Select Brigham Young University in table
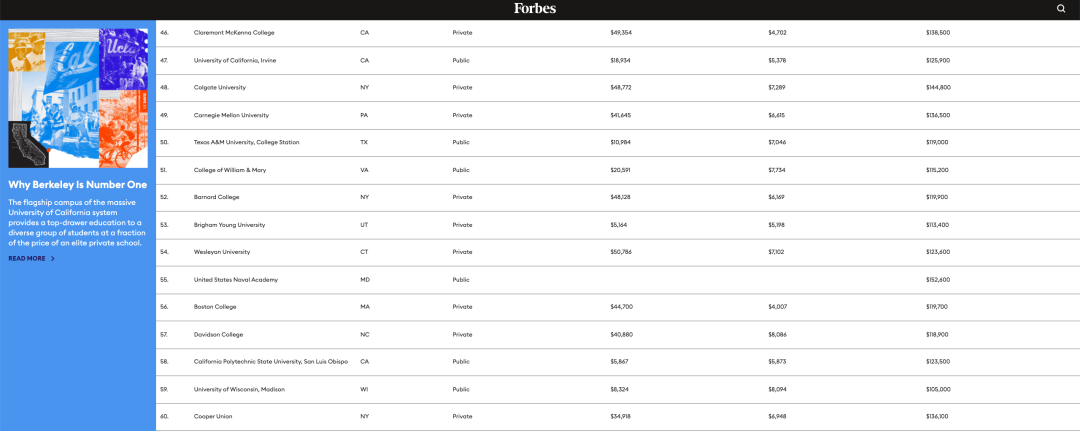The width and height of the screenshot is (1080, 431). (x=229, y=225)
